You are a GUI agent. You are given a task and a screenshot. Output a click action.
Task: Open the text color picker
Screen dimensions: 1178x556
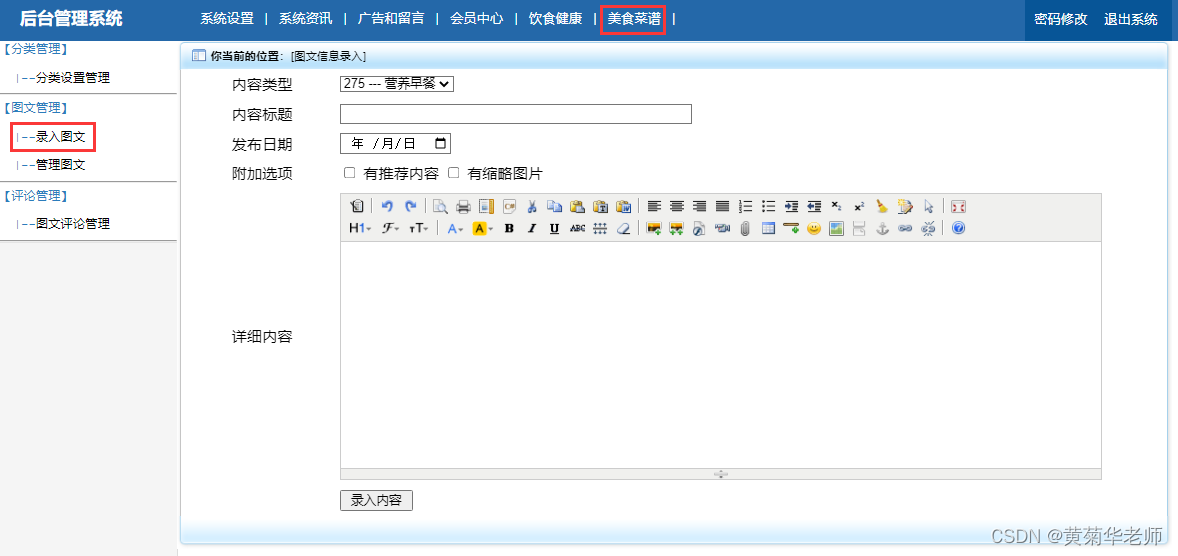455,228
